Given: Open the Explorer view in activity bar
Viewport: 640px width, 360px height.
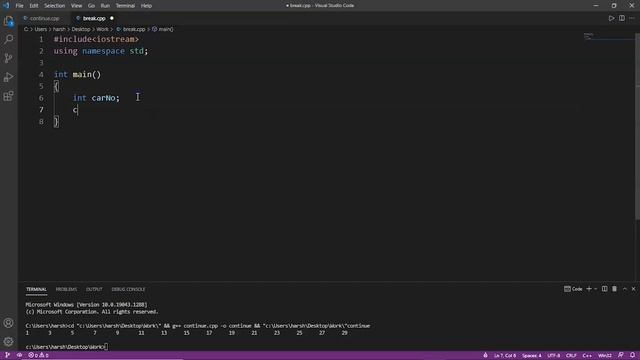Looking at the screenshot, I should (9, 20).
